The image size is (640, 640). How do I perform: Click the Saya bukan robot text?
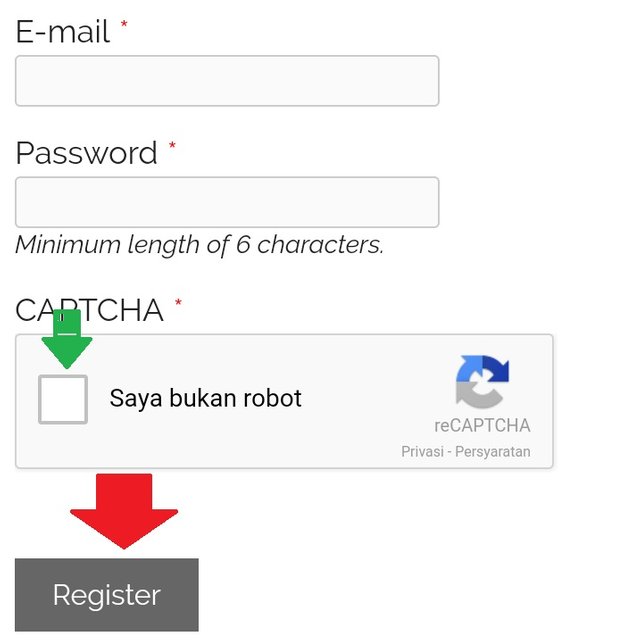pos(205,399)
